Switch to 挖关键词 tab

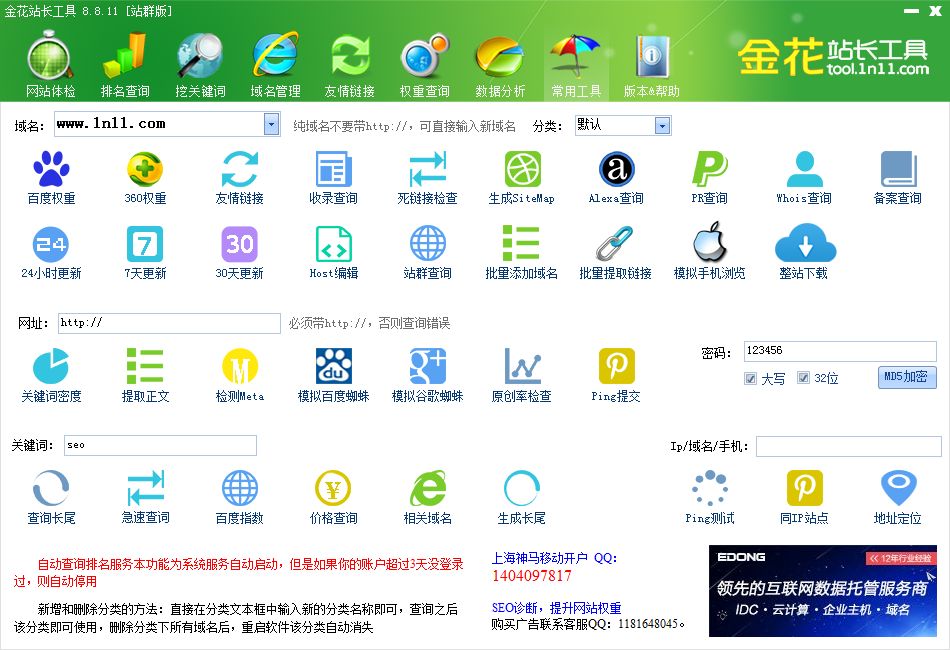click(200, 65)
